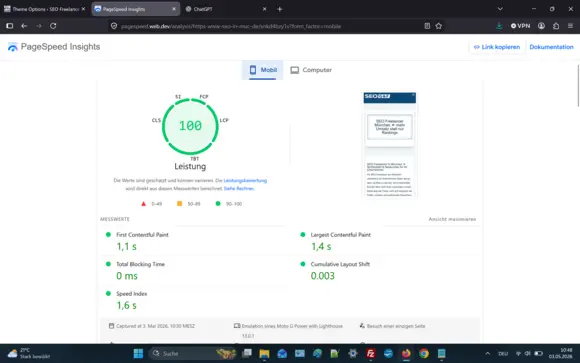
Task: Click the Cumulative Layout Shift label
Action: (340, 264)
